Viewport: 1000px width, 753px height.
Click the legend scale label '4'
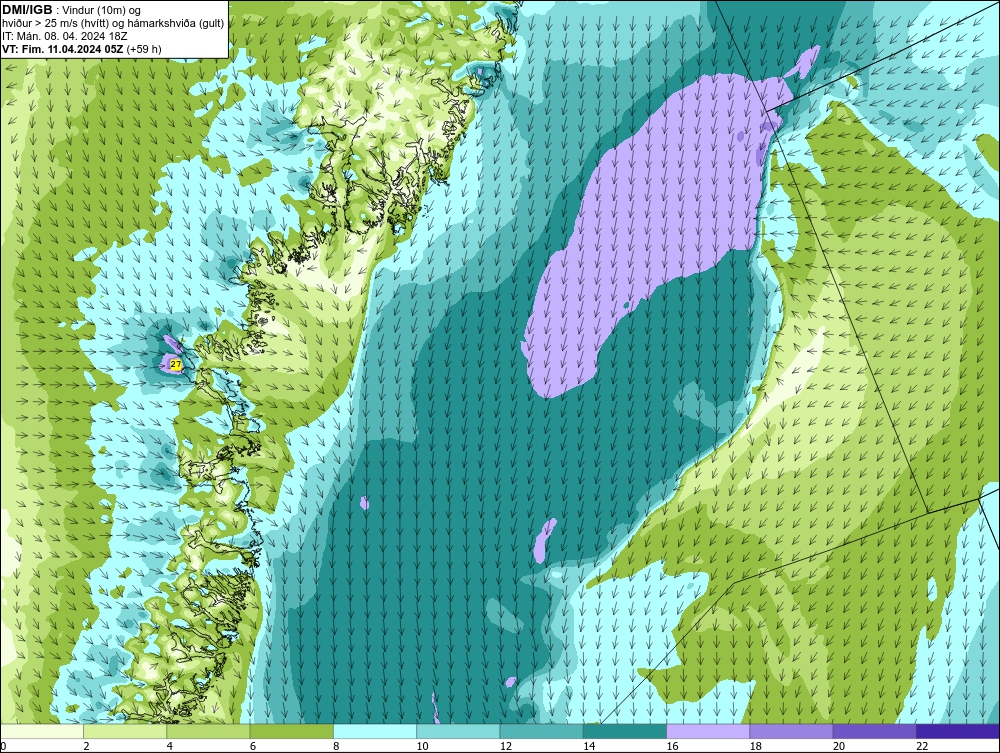(170, 747)
